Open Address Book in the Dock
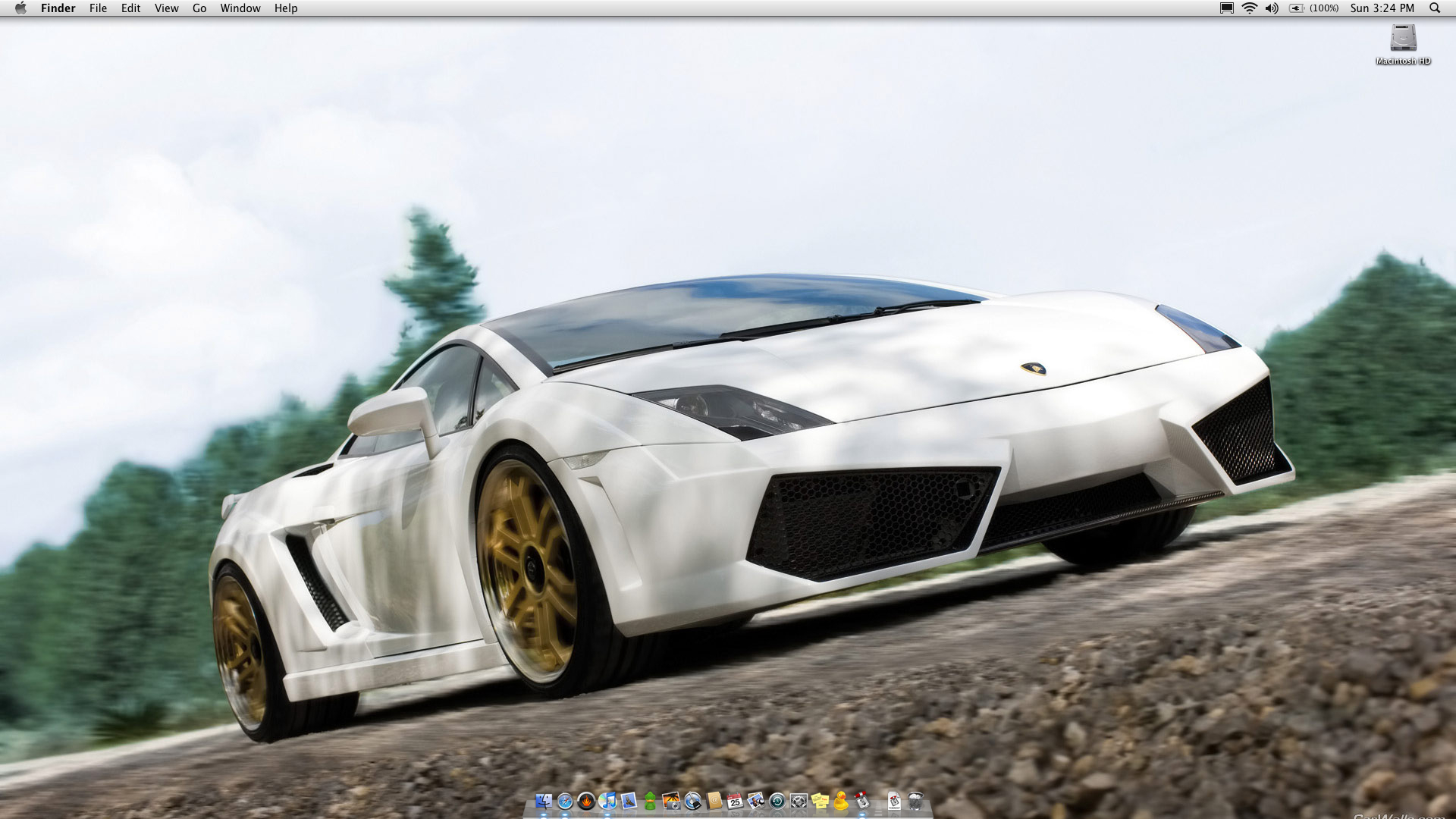 tap(714, 801)
